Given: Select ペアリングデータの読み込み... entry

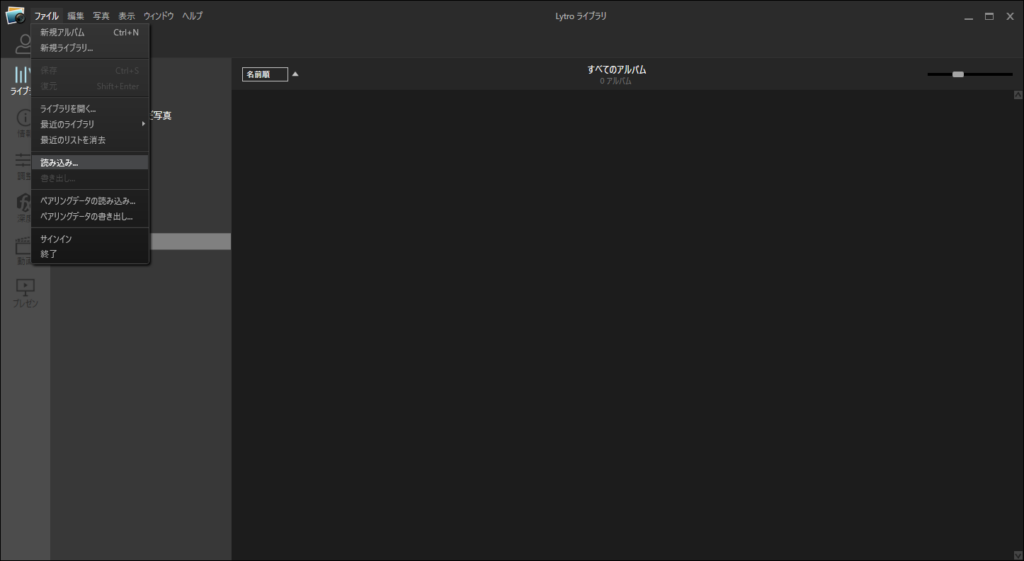Looking at the screenshot, I should [x=90, y=200].
